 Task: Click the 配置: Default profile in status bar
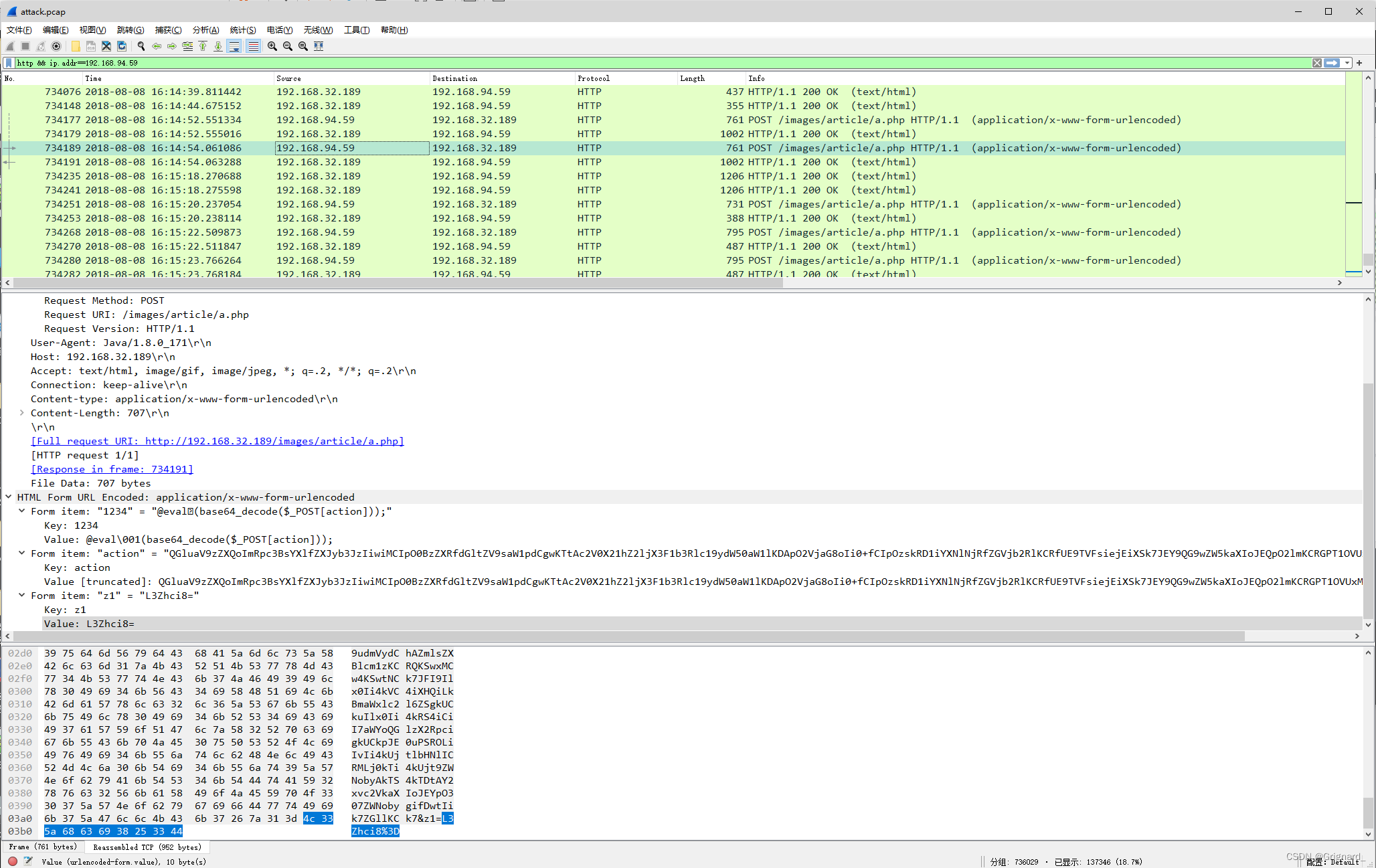click(x=1332, y=862)
